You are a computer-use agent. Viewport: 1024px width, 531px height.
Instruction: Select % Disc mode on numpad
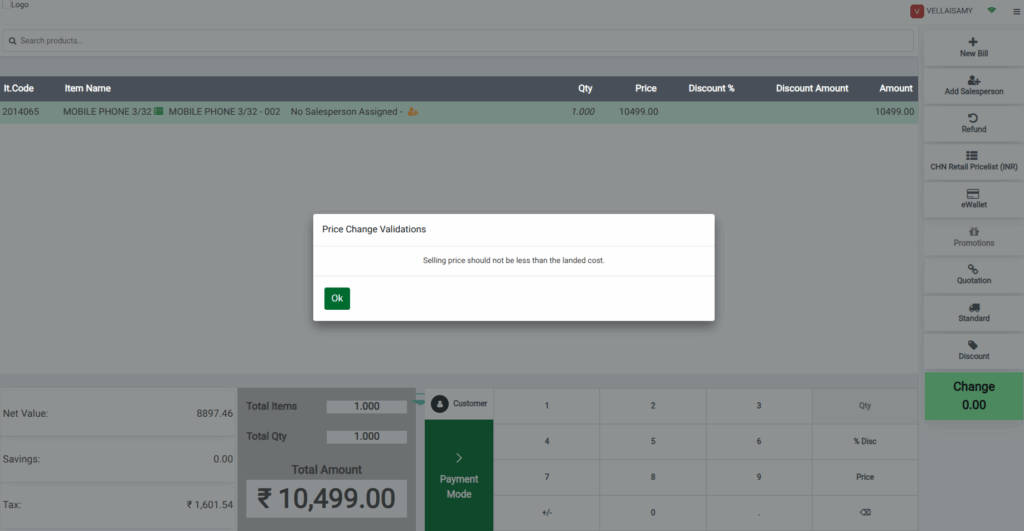tap(865, 442)
